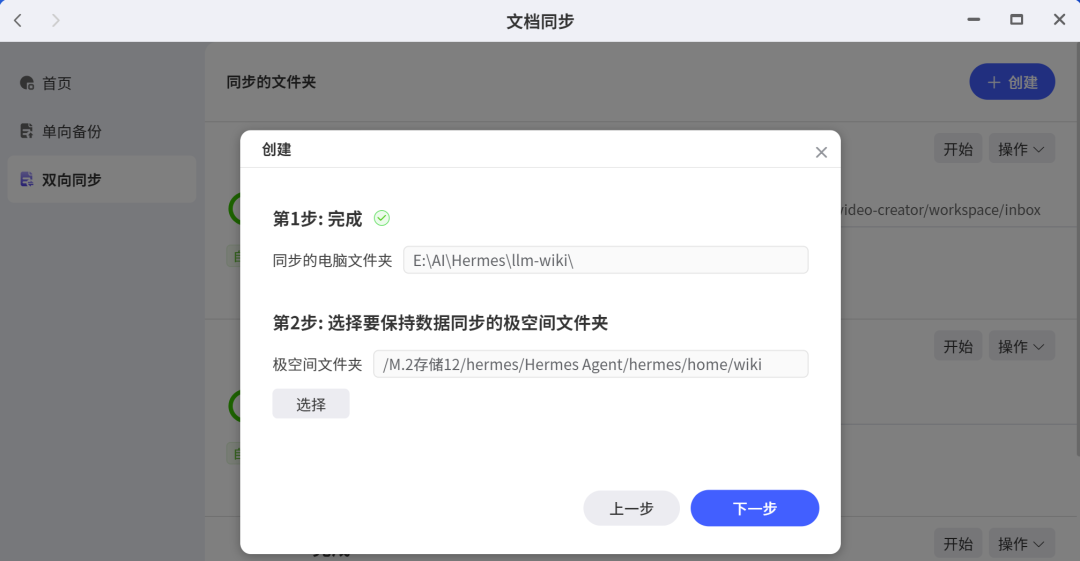Go back with the left arrow icon

18,21
